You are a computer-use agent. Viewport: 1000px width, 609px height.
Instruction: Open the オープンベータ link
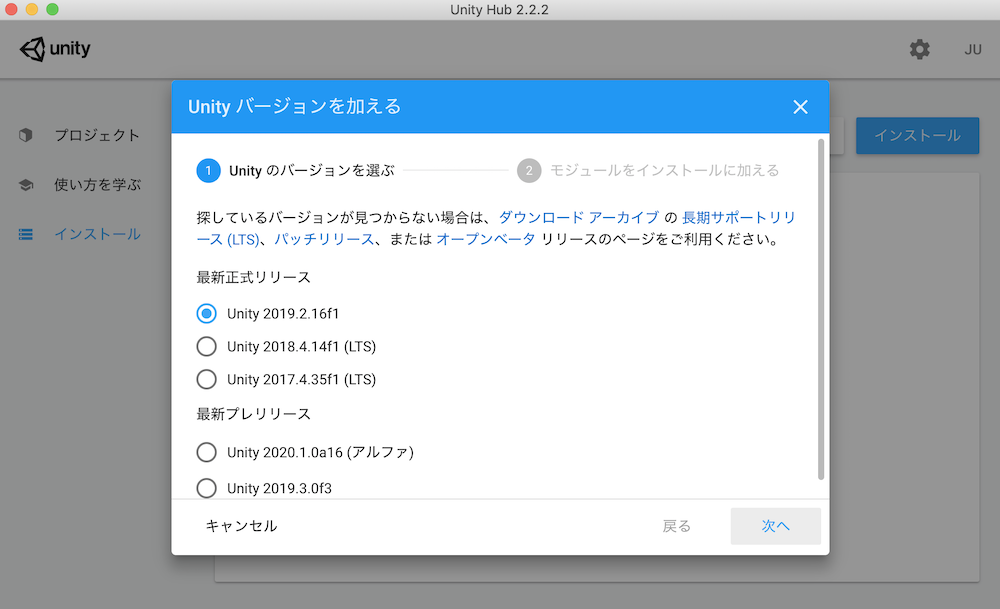(x=486, y=239)
